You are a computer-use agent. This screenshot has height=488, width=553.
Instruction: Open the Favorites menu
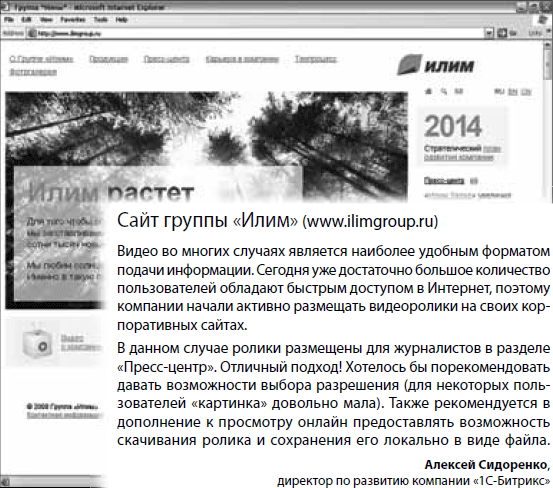[x=73, y=20]
